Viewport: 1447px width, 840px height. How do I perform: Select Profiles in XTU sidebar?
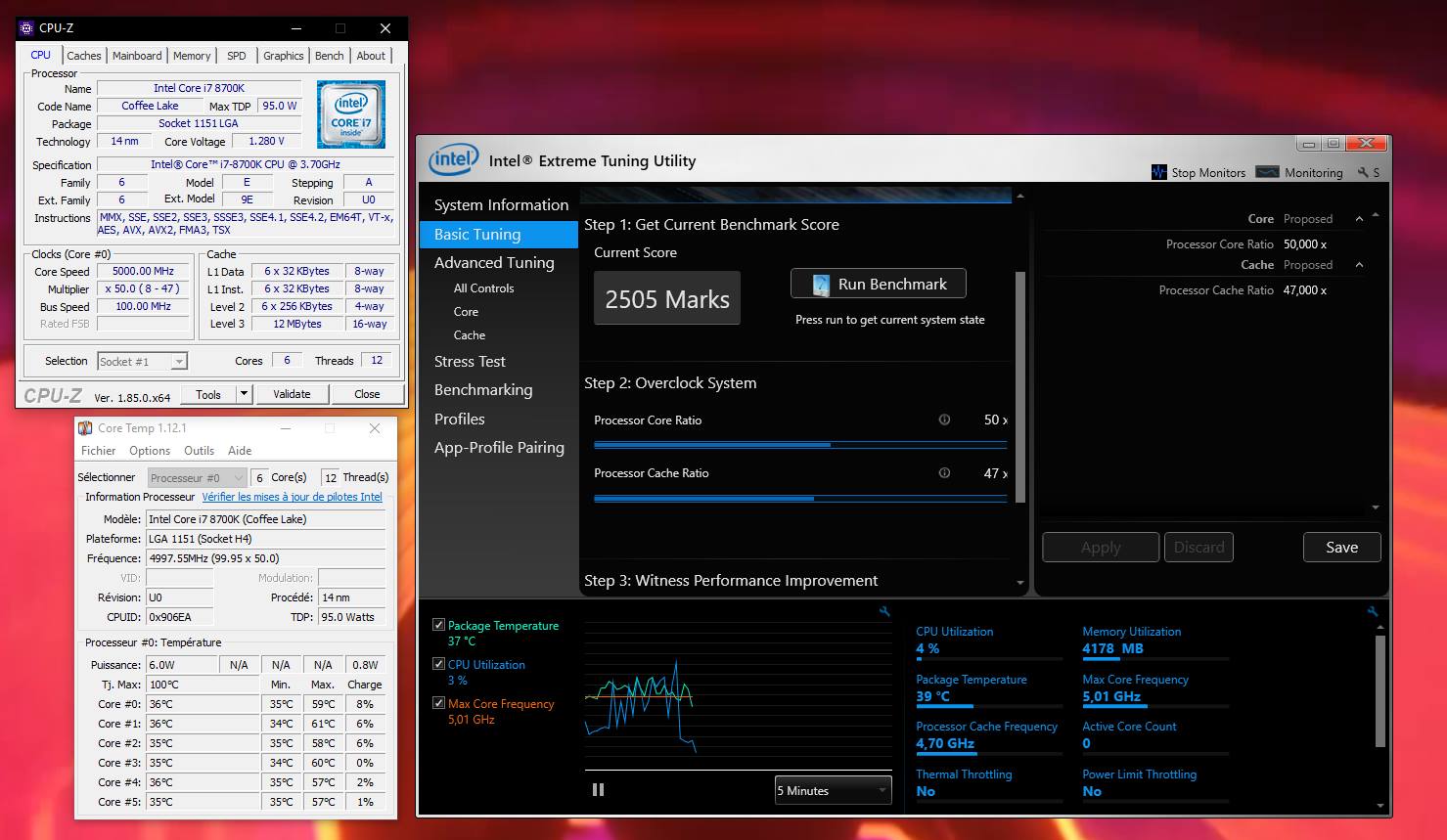point(460,419)
